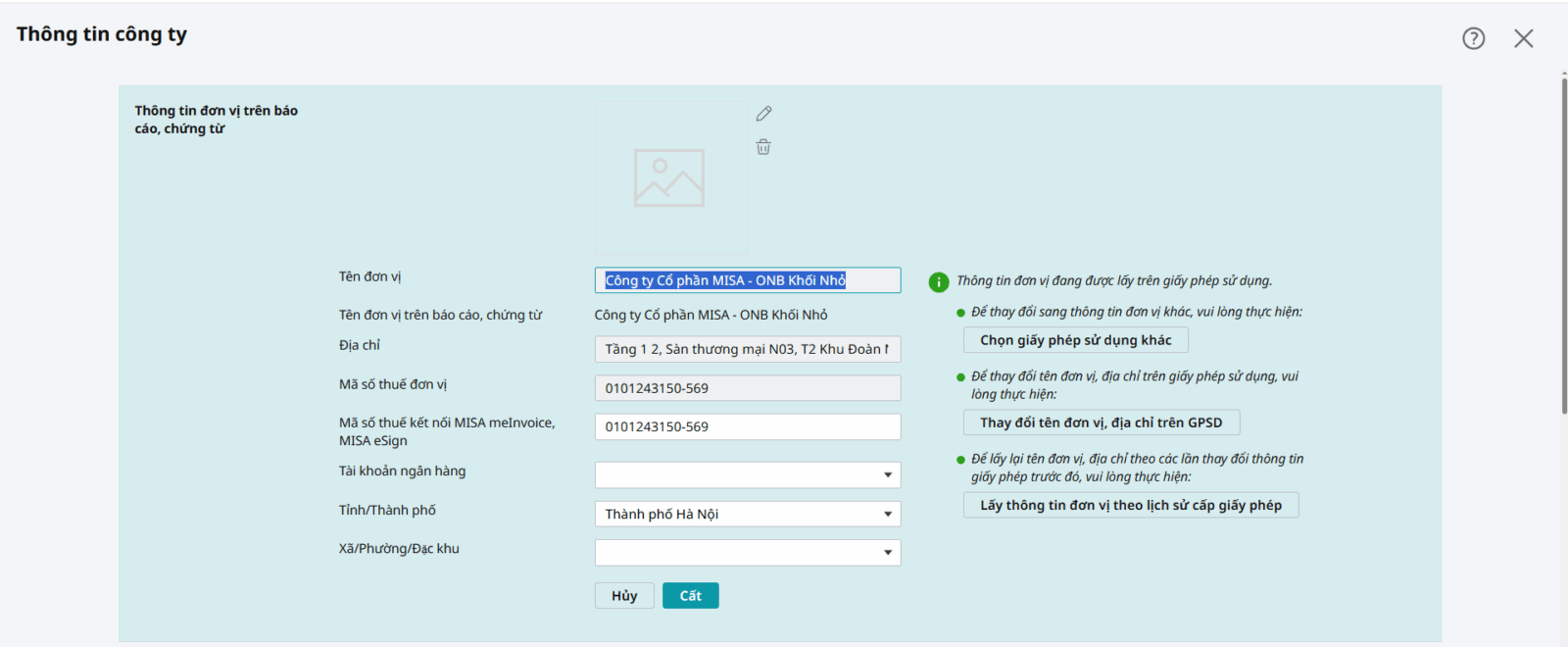1568x647 pixels.
Task: Click the Hủy button
Action: click(x=624, y=596)
